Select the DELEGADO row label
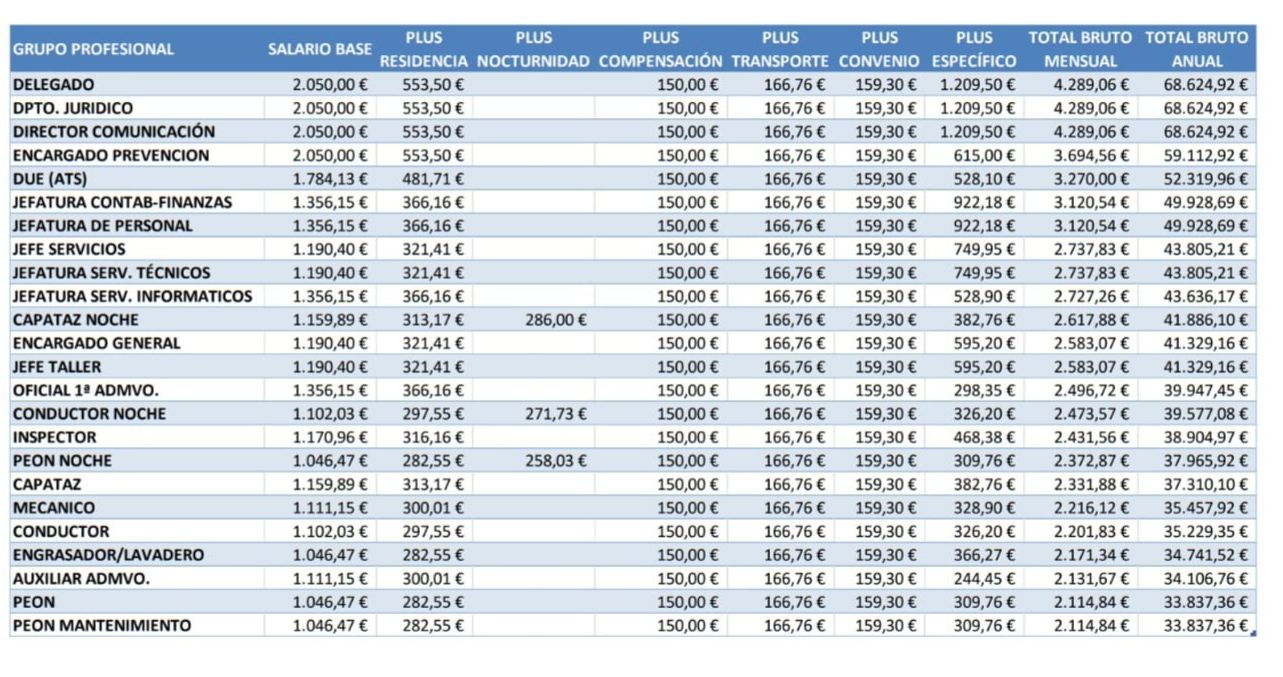1283x677 pixels. [x=54, y=85]
